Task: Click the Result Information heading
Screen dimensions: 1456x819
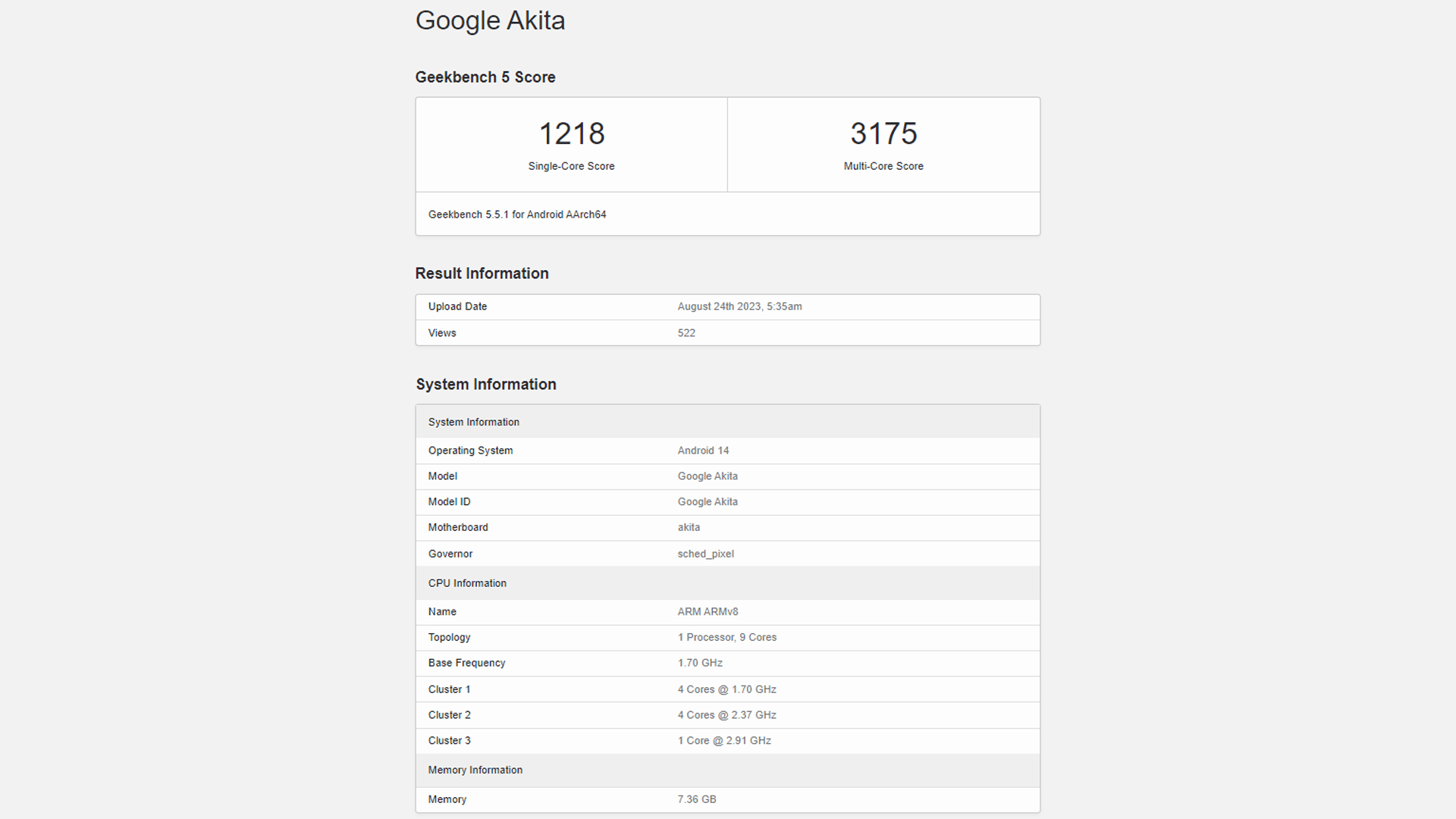Action: point(482,274)
